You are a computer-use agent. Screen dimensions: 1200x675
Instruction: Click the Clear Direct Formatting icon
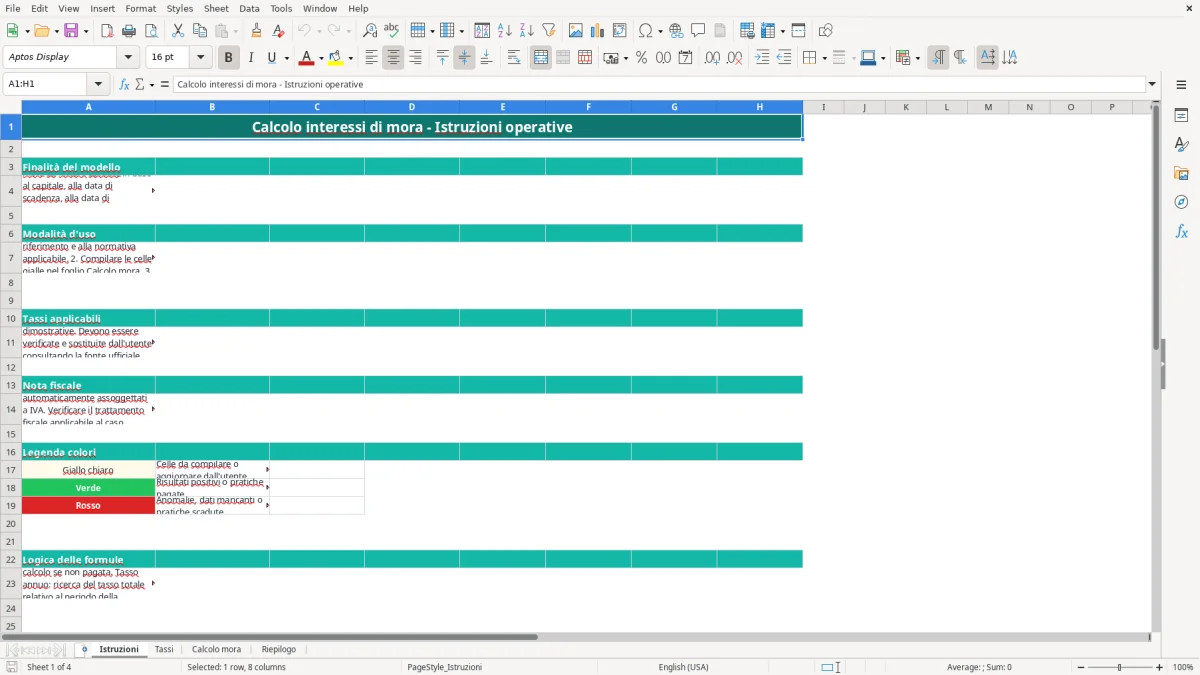[278, 31]
